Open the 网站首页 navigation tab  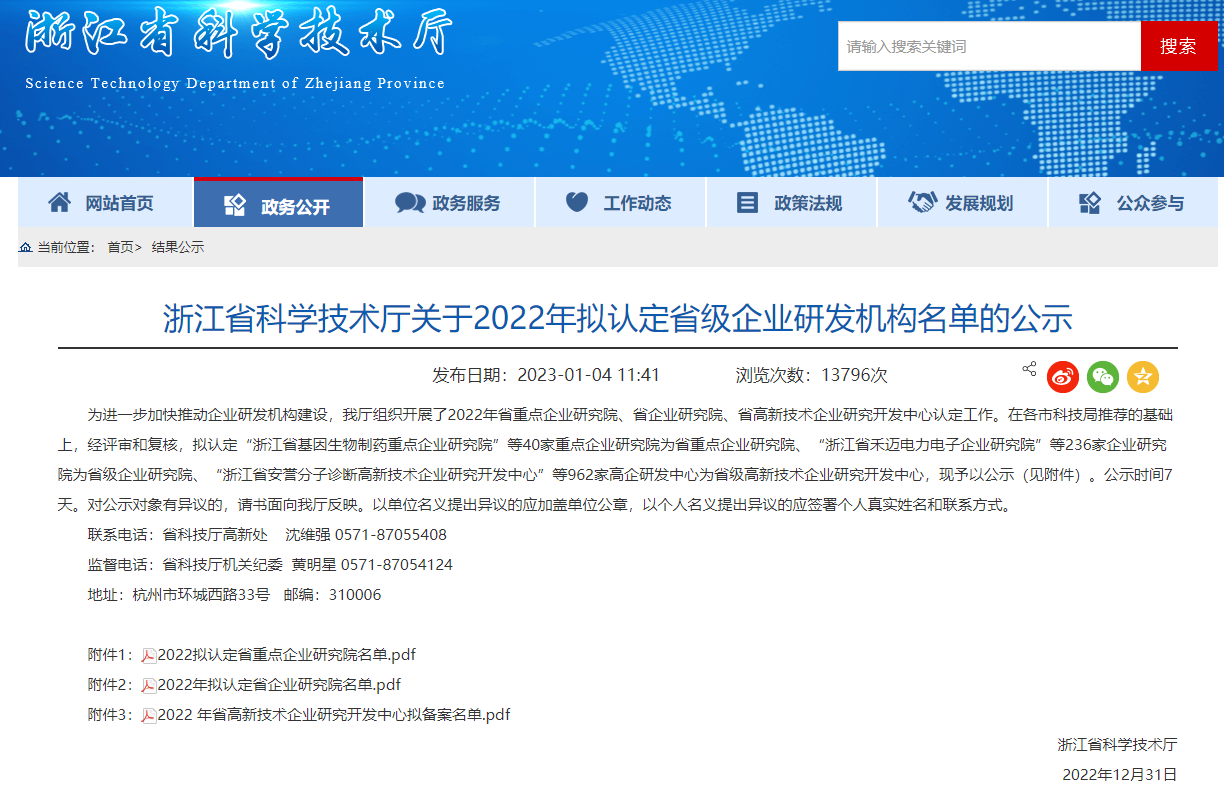point(104,203)
